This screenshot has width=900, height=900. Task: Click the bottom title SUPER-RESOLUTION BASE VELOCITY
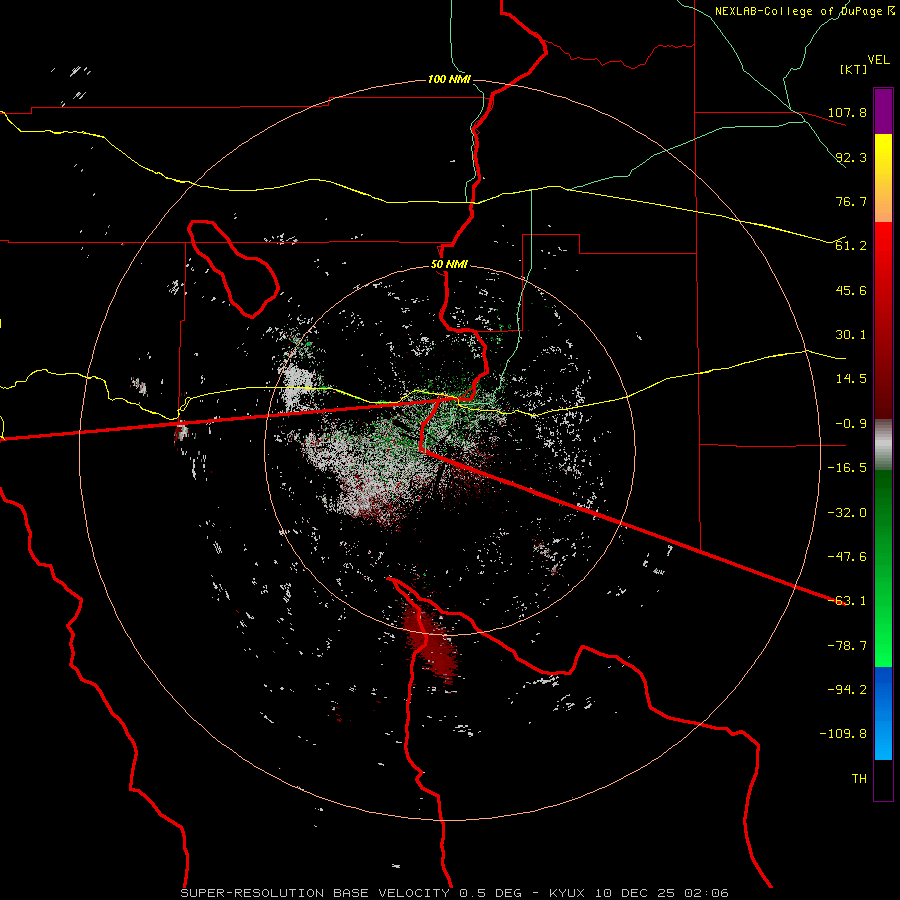pyautogui.click(x=315, y=893)
